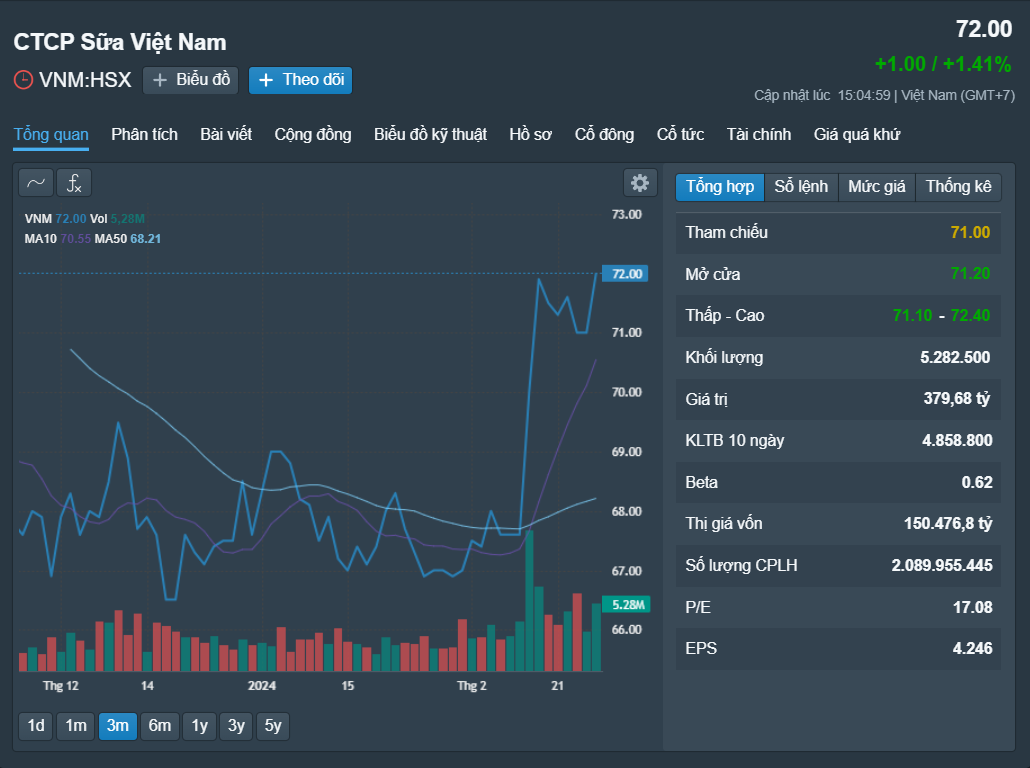1030x768 pixels.
Task: Add VNM to Biểu đồ chart
Action: click(190, 80)
